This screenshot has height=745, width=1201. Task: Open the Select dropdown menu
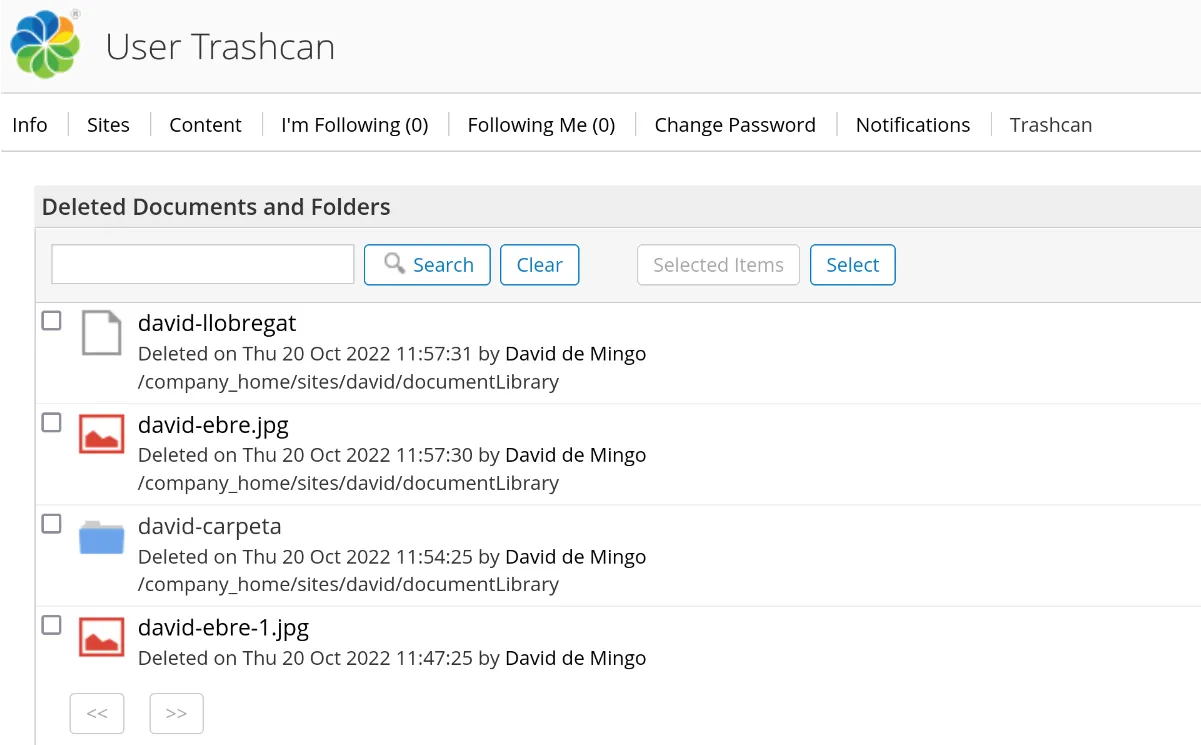coord(852,265)
